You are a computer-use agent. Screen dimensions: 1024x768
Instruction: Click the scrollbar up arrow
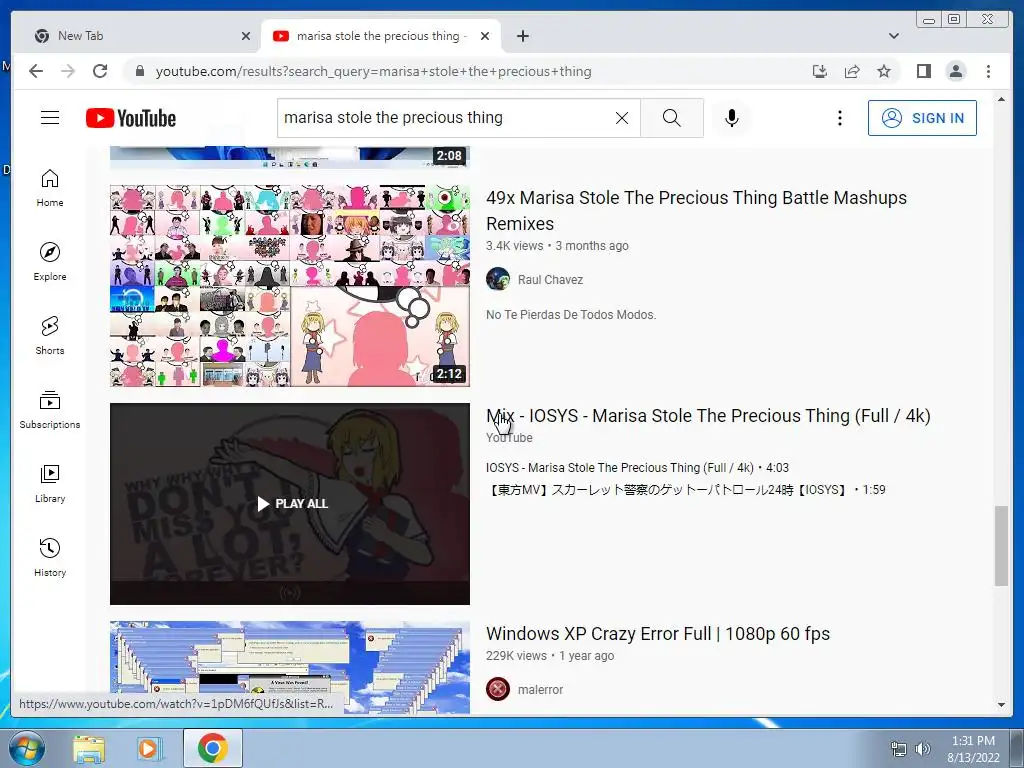click(x=1001, y=99)
